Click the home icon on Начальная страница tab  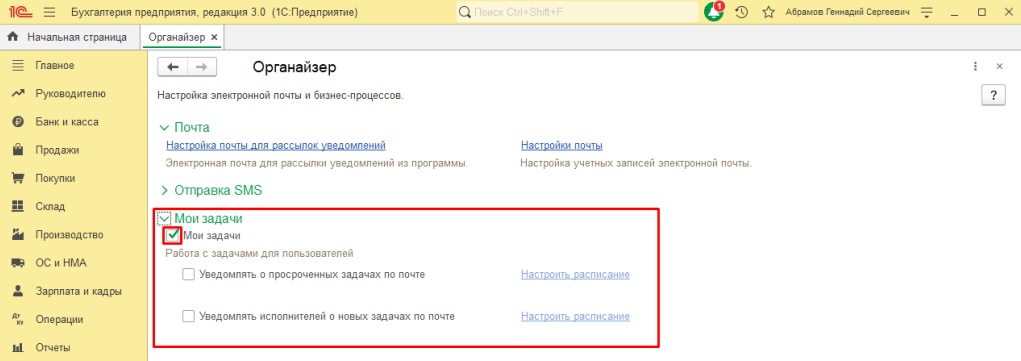(x=12, y=37)
